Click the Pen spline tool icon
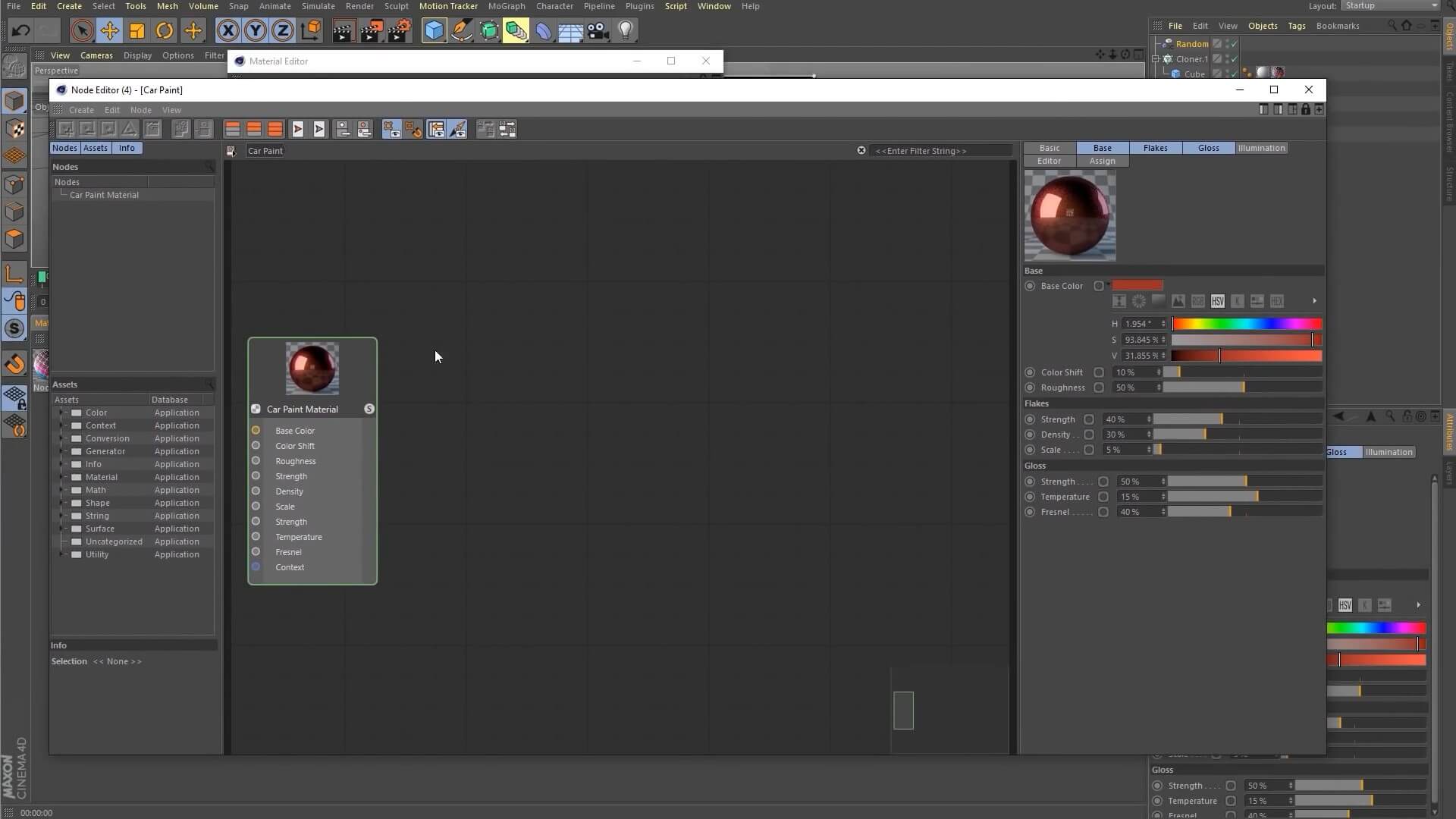 (x=461, y=30)
